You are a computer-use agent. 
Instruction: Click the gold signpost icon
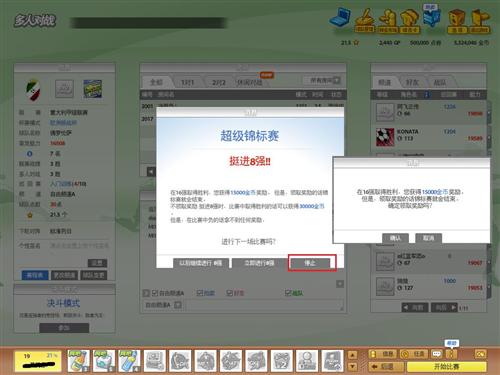pos(479,21)
